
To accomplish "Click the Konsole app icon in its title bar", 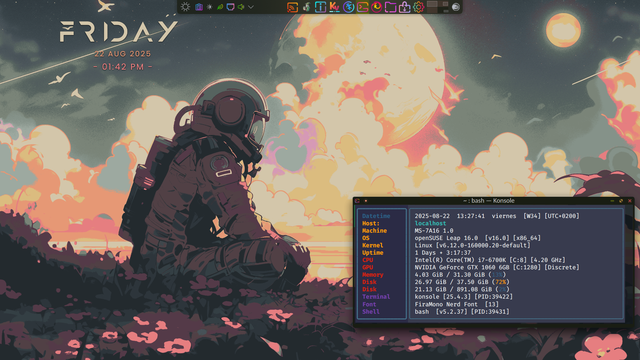I will click(x=357, y=201).
